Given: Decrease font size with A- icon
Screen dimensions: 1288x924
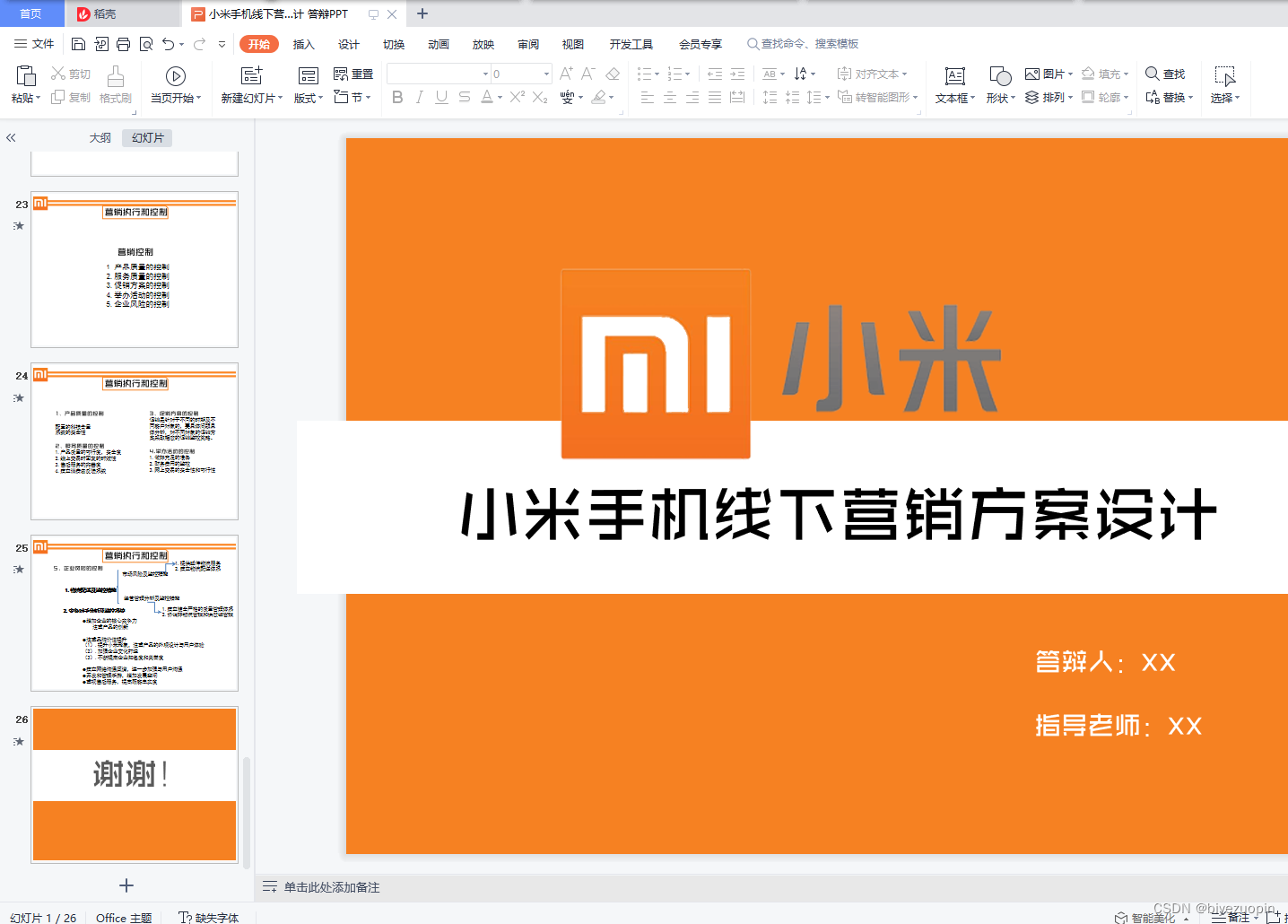Looking at the screenshot, I should (x=588, y=74).
